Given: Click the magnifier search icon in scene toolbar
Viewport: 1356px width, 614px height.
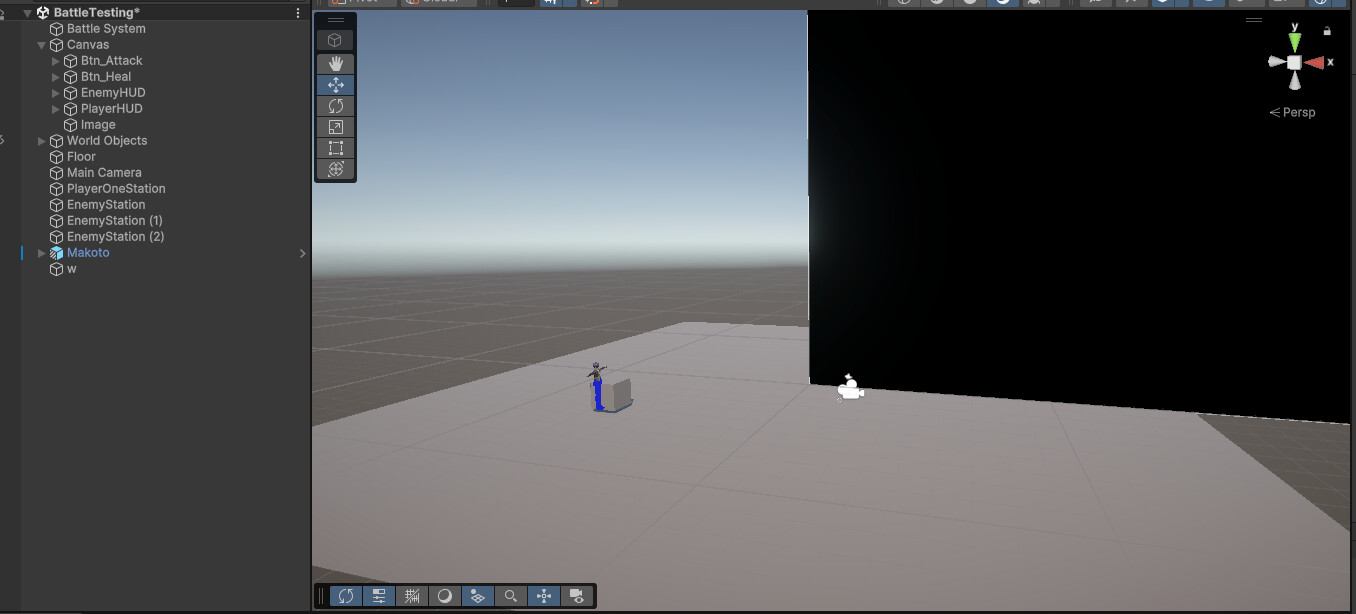Looking at the screenshot, I should [x=511, y=596].
